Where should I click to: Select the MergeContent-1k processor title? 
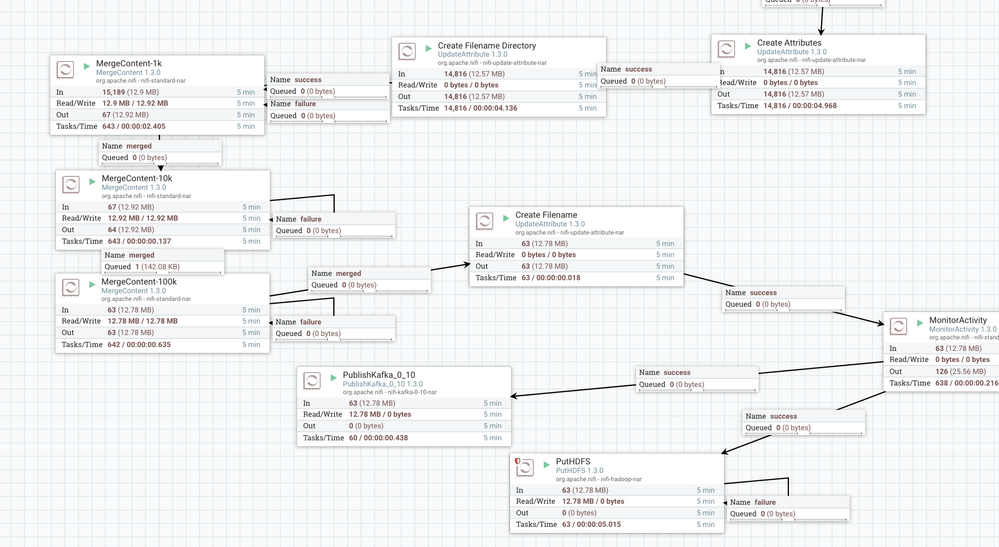[x=129, y=63]
